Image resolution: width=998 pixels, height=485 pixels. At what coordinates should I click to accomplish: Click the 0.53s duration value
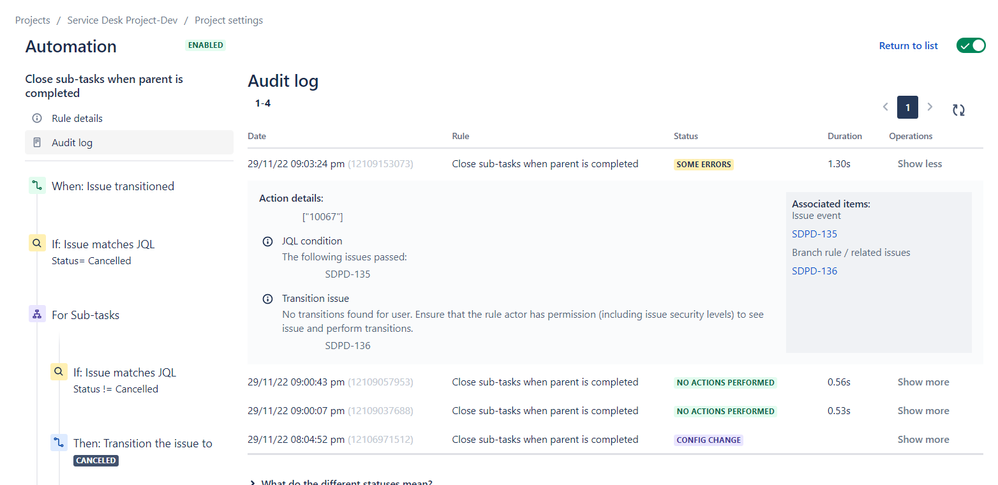tap(839, 411)
